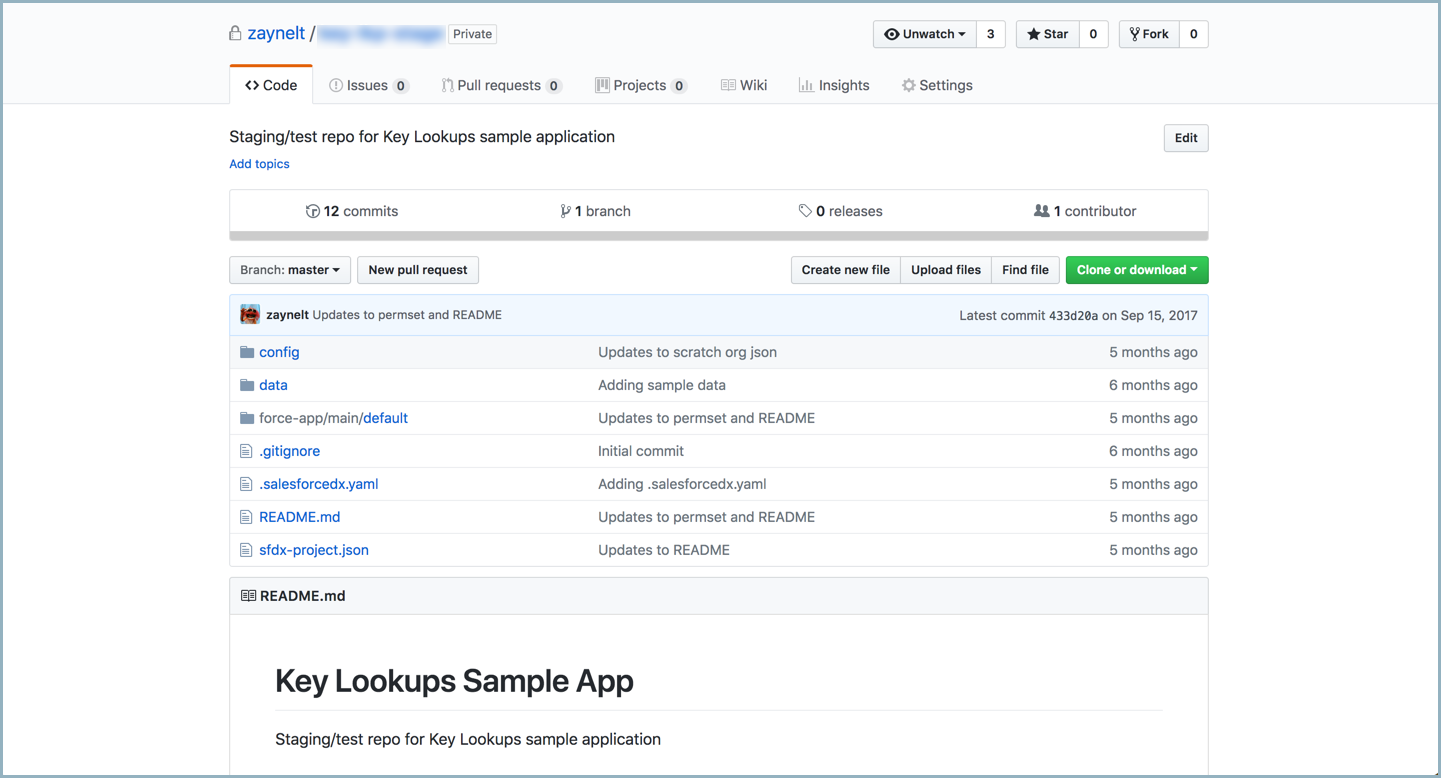Click the Add topics link

259,164
